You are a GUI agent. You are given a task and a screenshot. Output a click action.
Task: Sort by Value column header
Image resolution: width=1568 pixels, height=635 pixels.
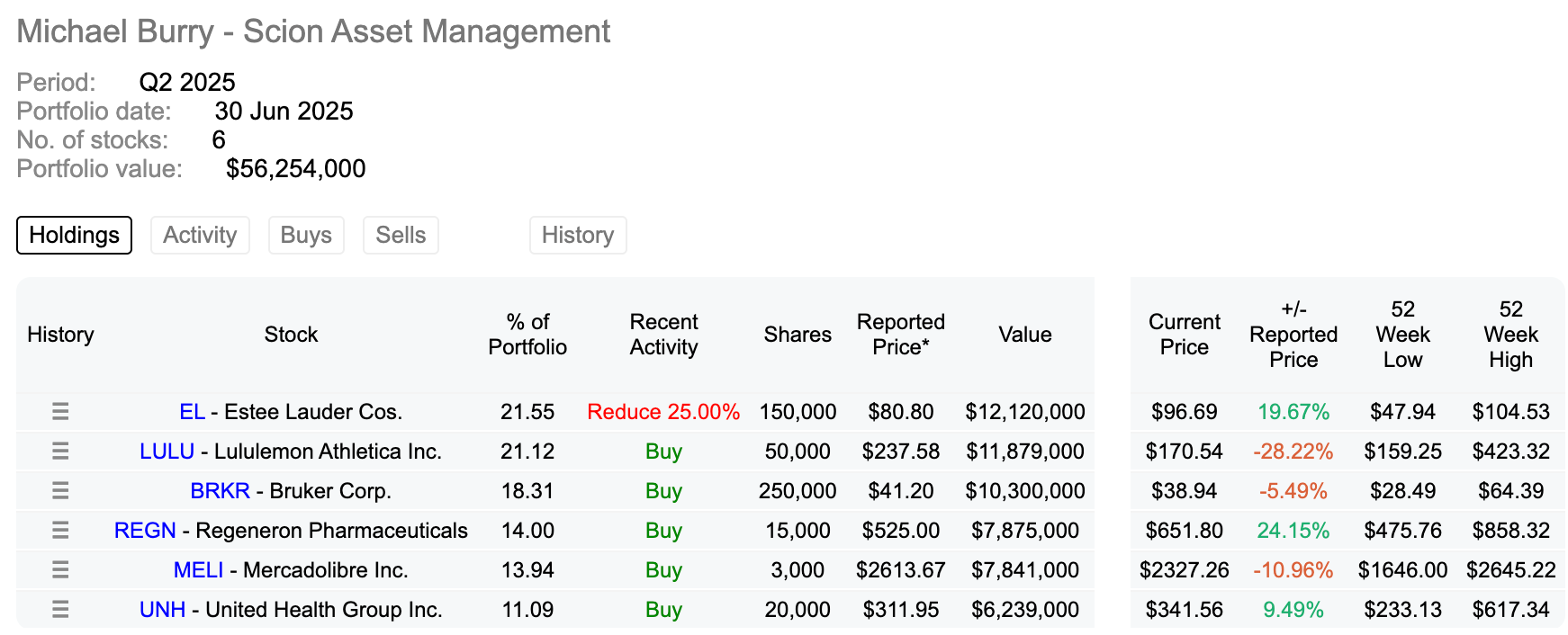(1025, 335)
